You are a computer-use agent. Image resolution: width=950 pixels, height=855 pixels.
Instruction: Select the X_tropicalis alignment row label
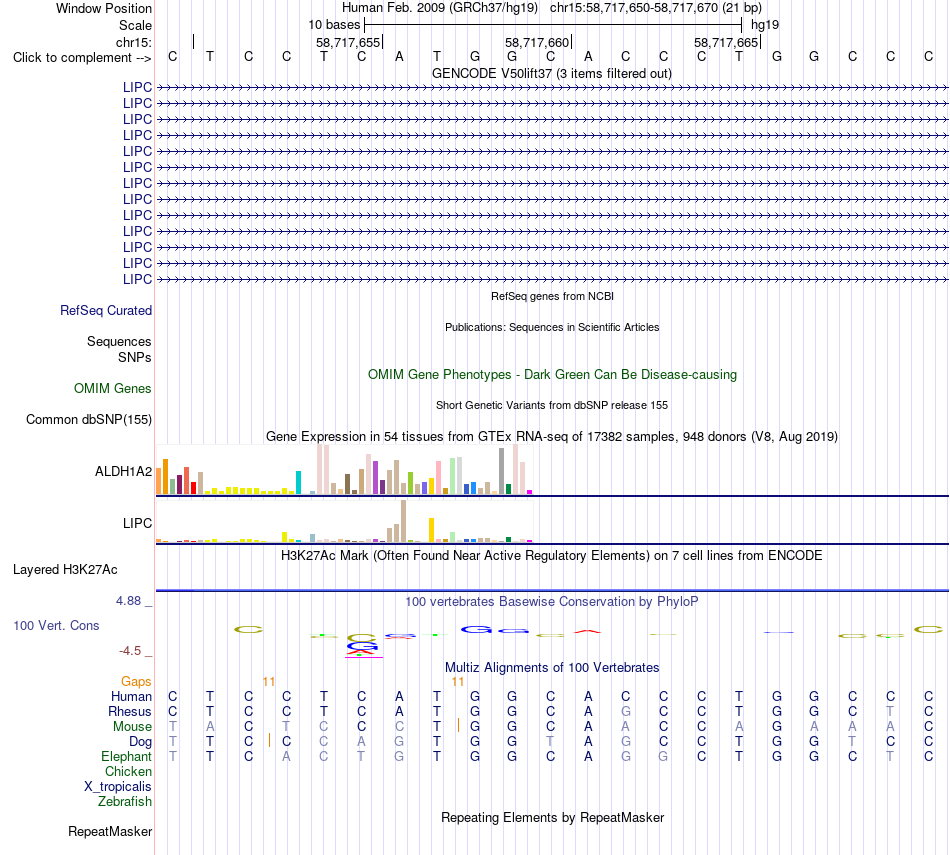[118, 787]
